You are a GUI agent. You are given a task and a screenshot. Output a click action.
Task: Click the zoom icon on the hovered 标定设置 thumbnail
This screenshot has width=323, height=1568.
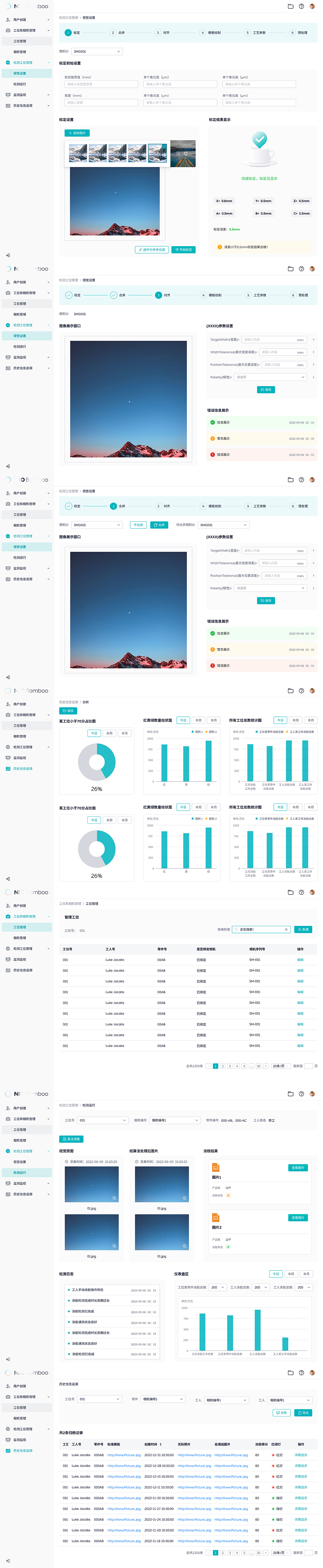pos(178,153)
